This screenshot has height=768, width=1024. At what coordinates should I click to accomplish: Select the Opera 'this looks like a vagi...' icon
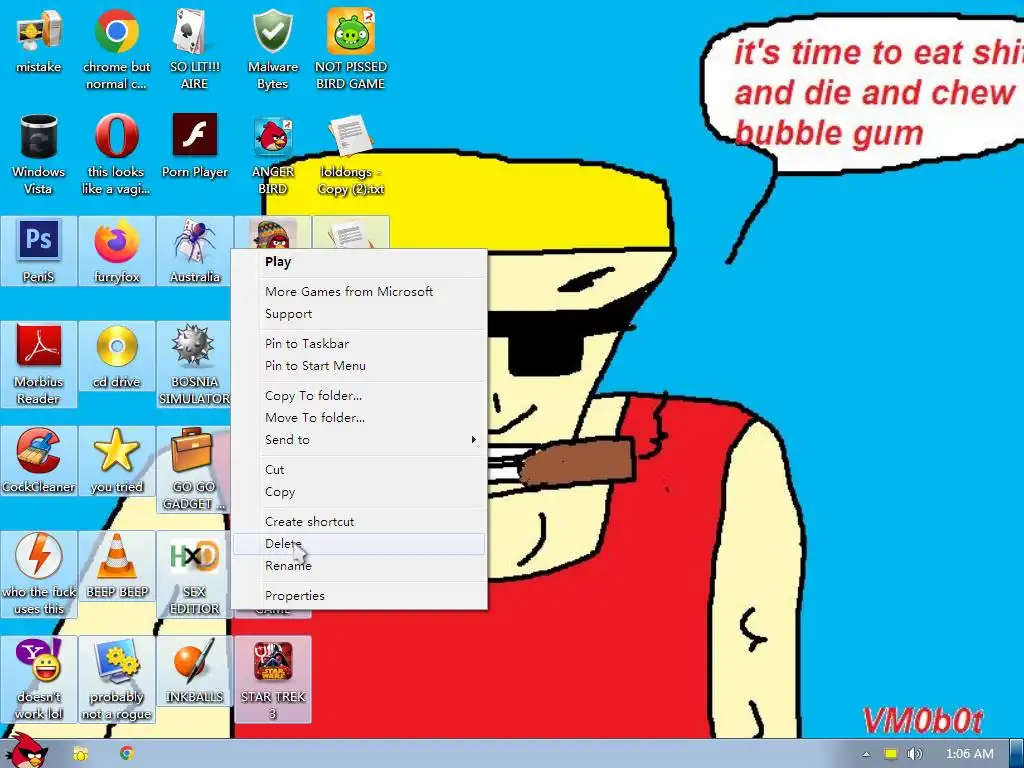(x=116, y=154)
